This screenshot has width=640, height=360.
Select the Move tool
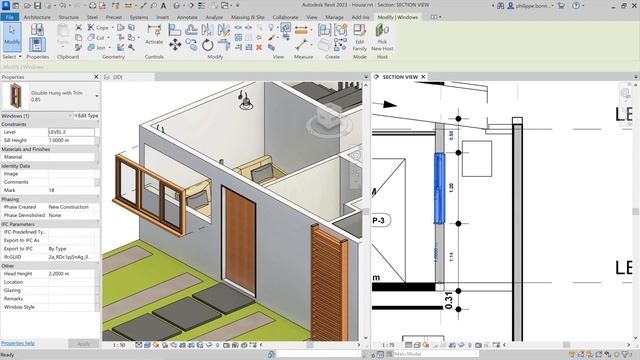tap(175, 44)
